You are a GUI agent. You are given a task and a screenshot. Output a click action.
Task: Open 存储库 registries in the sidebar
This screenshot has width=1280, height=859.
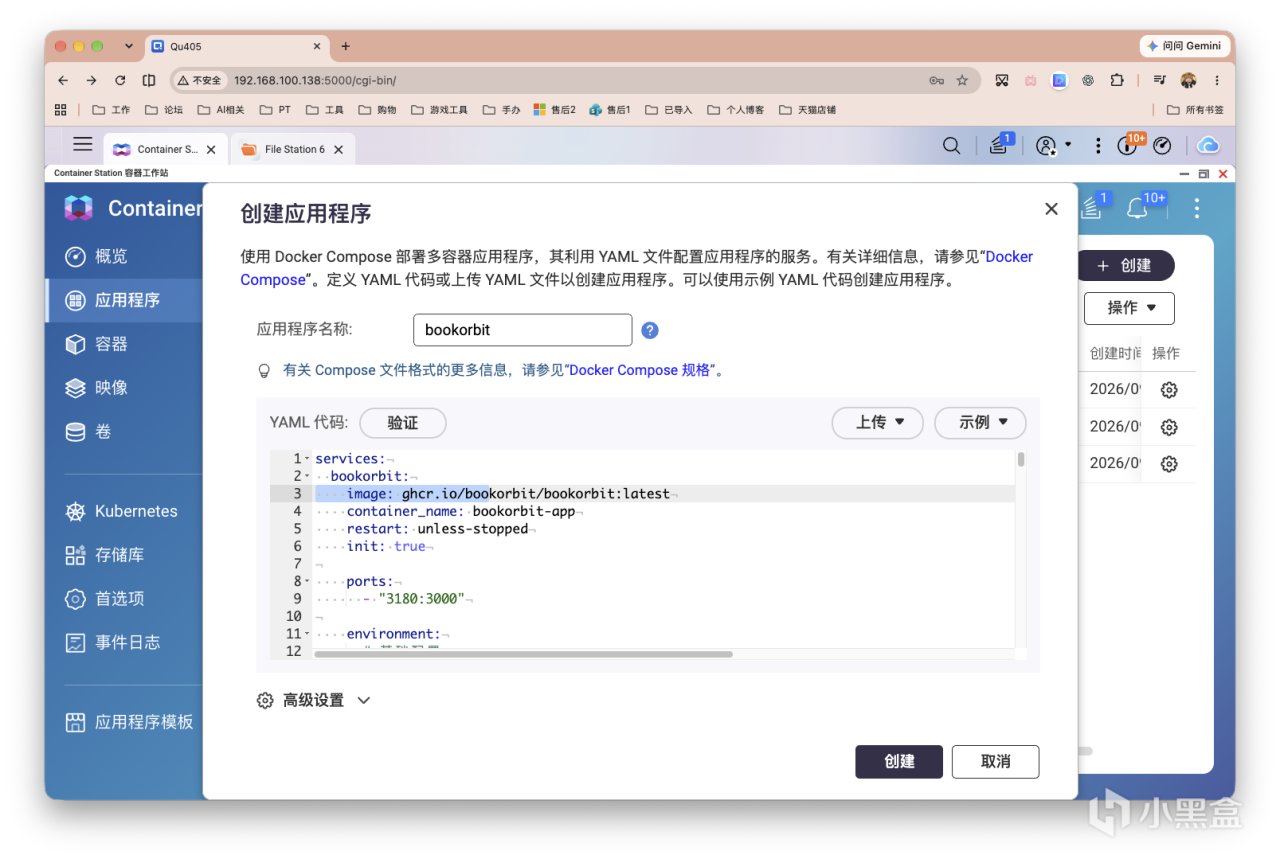point(104,555)
